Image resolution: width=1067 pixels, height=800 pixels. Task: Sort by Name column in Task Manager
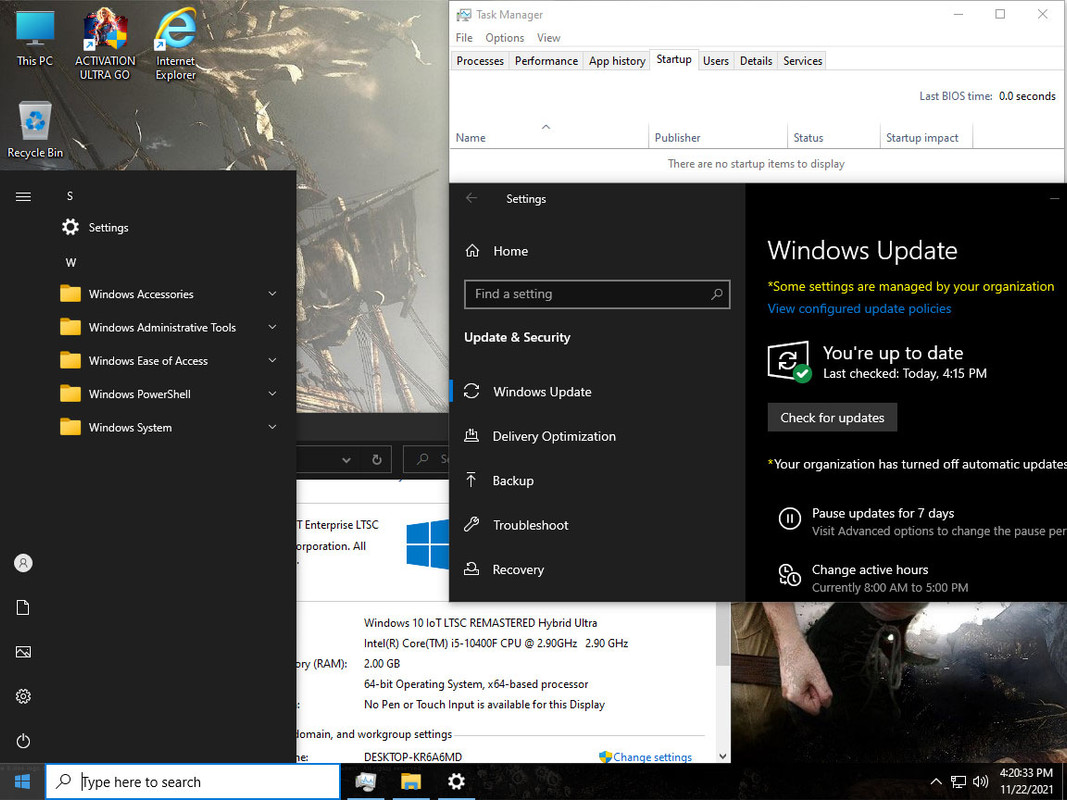coord(548,135)
